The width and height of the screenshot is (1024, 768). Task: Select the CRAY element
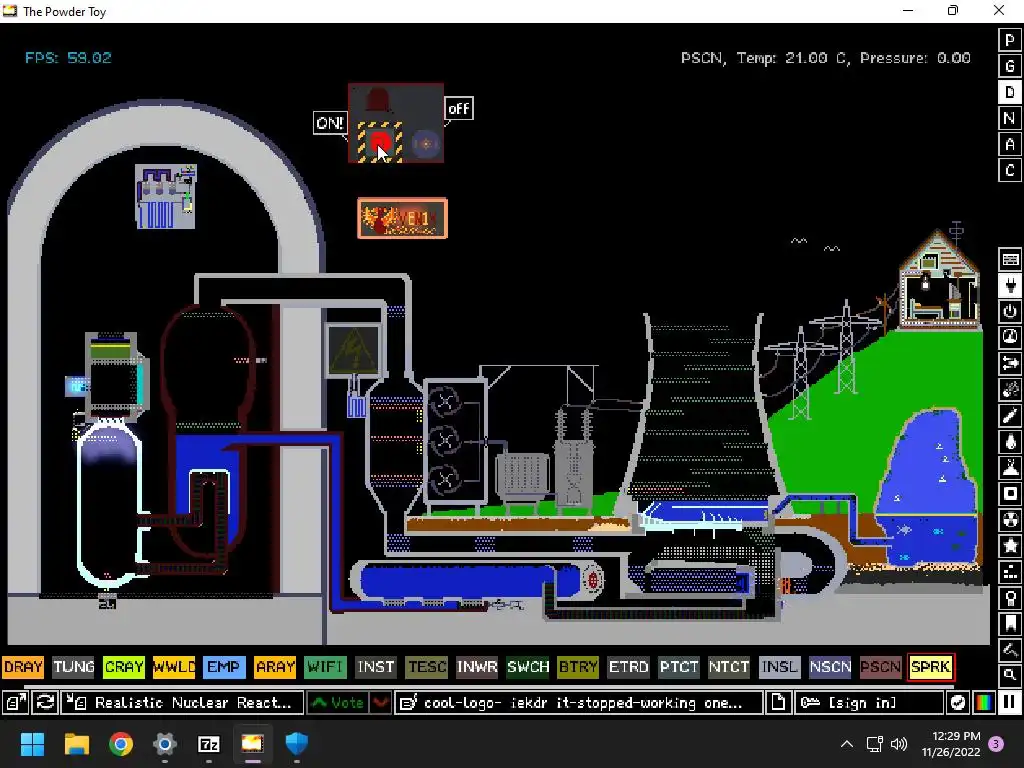coord(123,667)
